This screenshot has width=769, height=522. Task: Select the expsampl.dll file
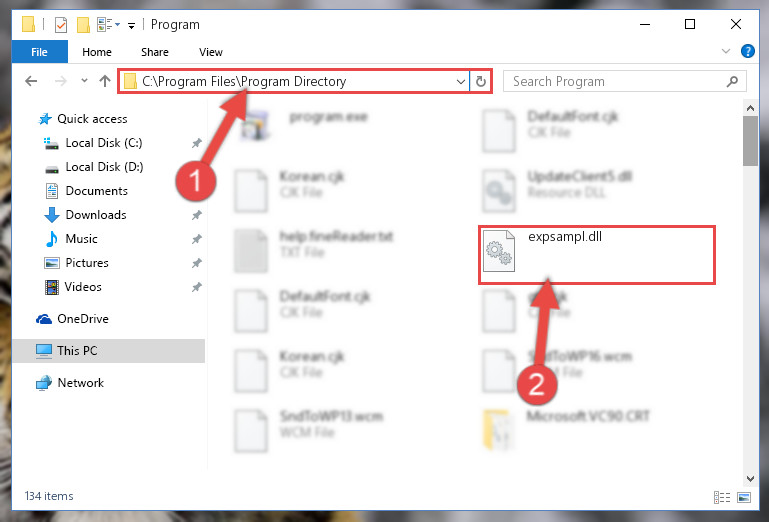[x=596, y=254]
